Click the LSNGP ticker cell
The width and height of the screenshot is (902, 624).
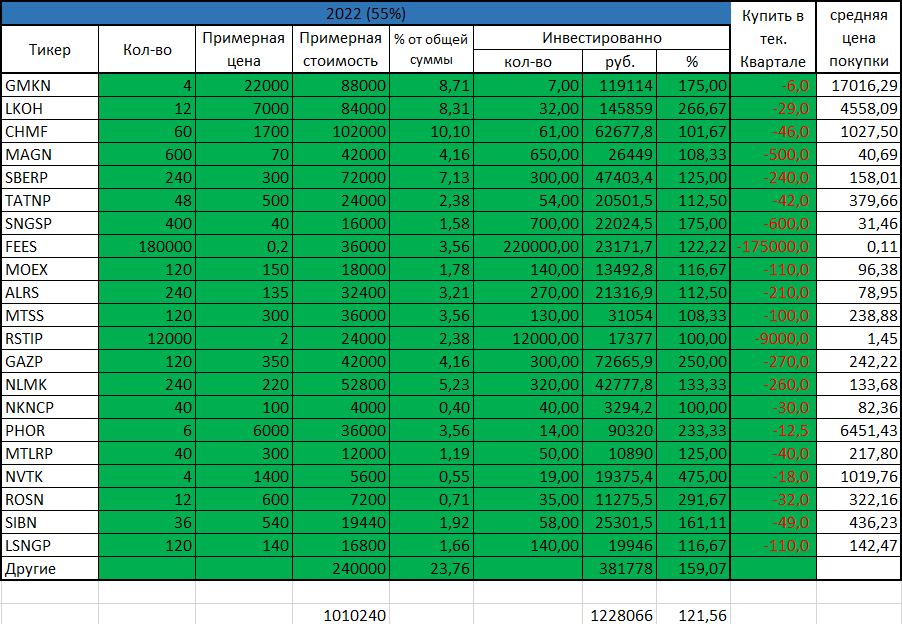tap(50, 546)
